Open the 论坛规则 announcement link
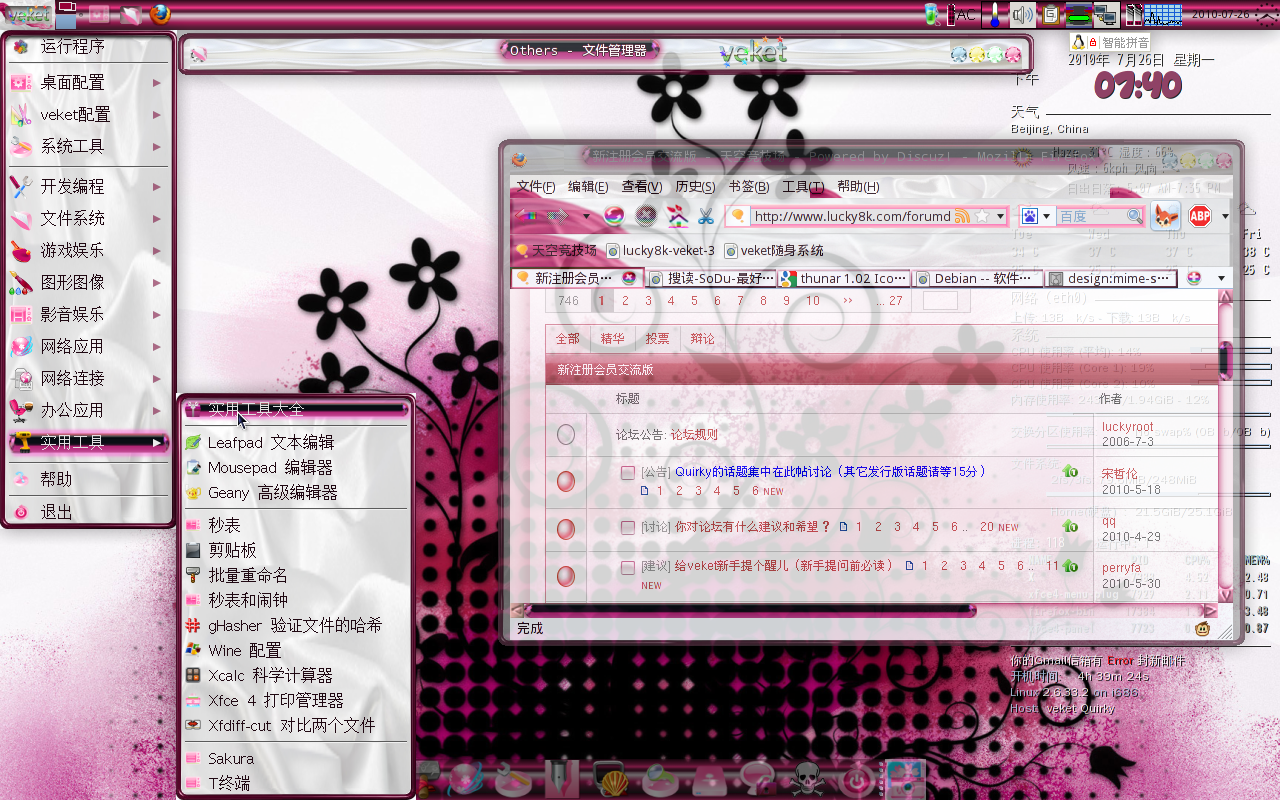The width and height of the screenshot is (1280, 800). [x=694, y=435]
